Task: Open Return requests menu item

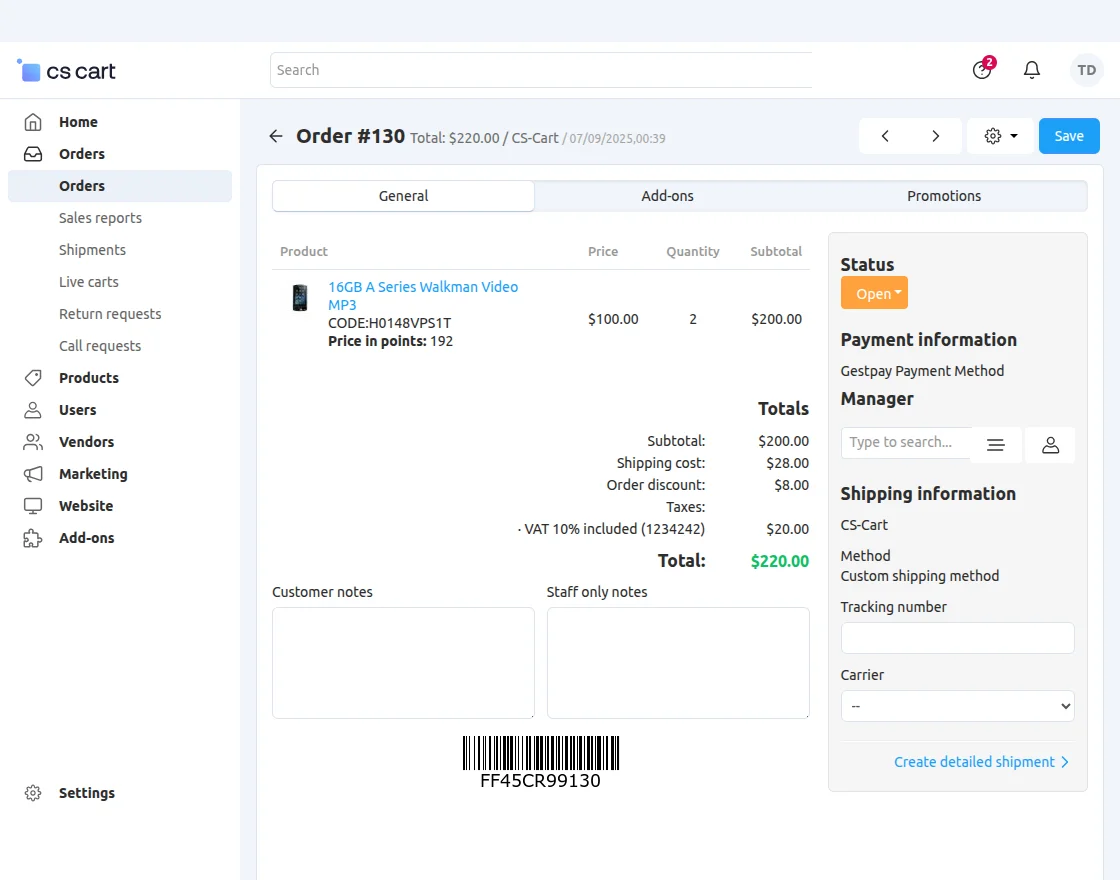Action: pos(110,314)
